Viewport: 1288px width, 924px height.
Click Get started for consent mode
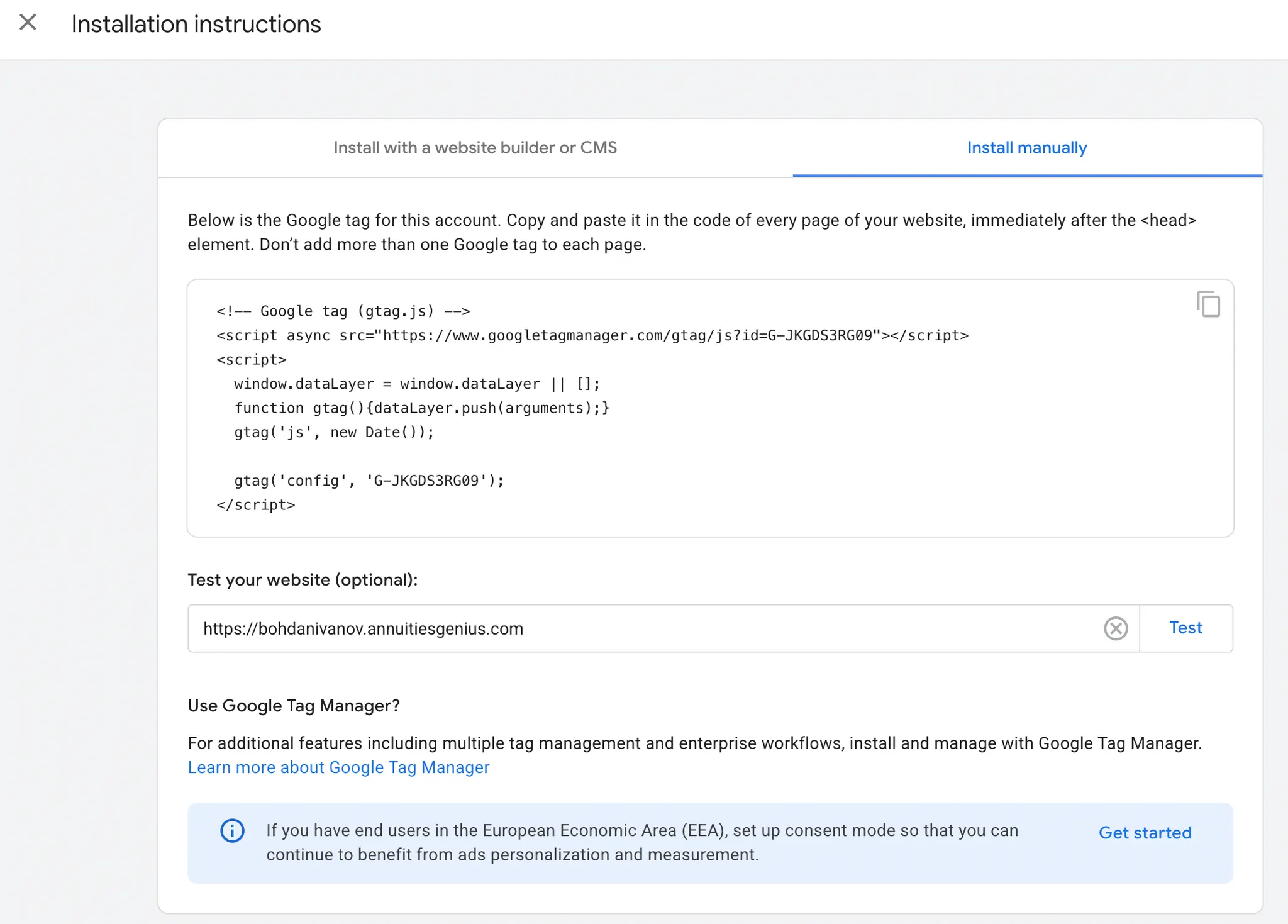pos(1145,833)
